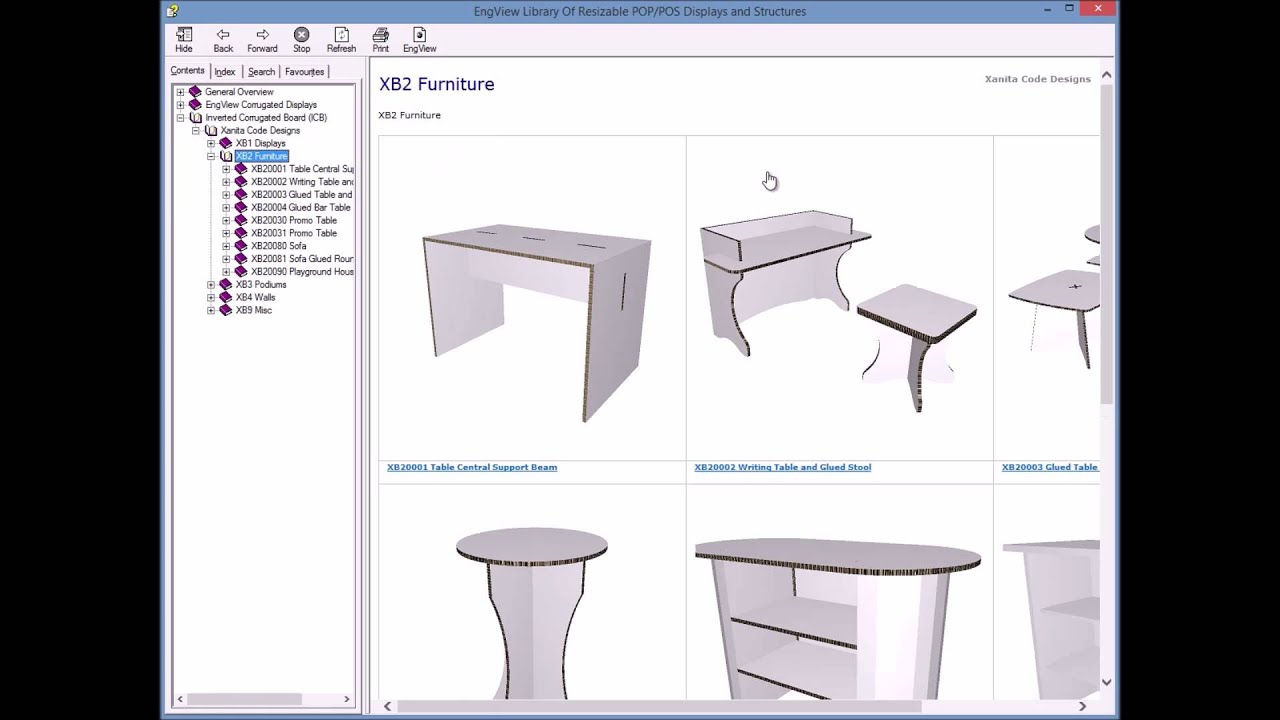Click the book icon beside XB20030 Promo Table
The width and height of the screenshot is (1280, 720).
[241, 220]
